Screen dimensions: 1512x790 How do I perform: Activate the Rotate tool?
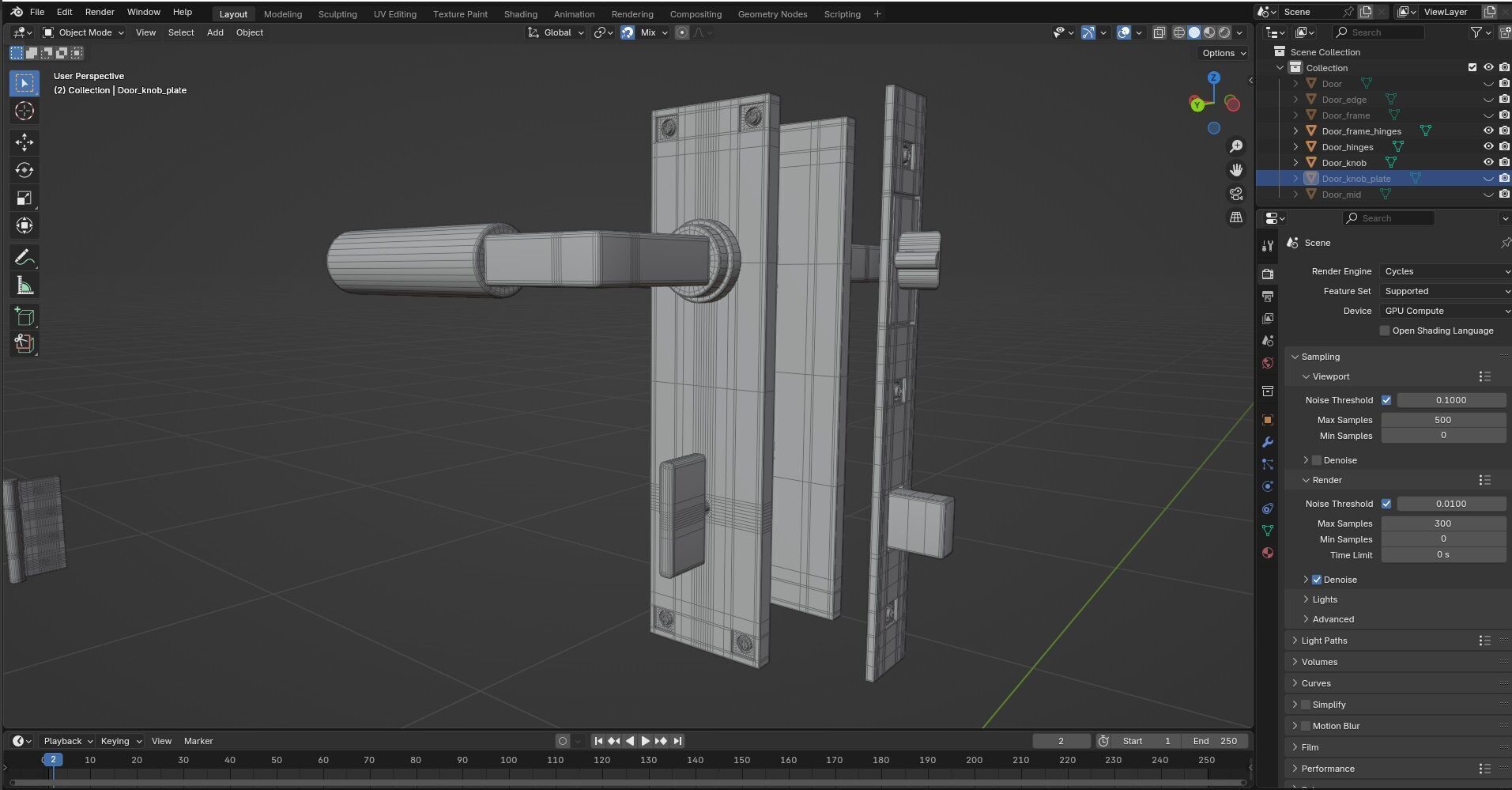(25, 170)
